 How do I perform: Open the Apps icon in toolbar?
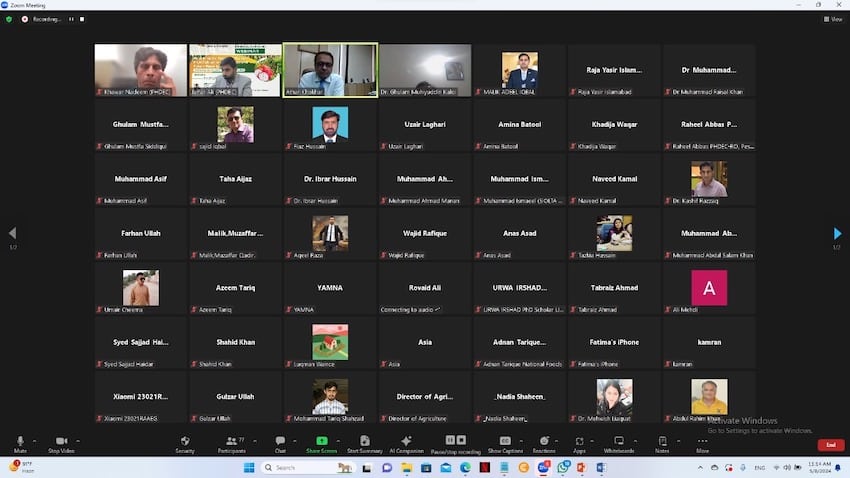point(579,443)
